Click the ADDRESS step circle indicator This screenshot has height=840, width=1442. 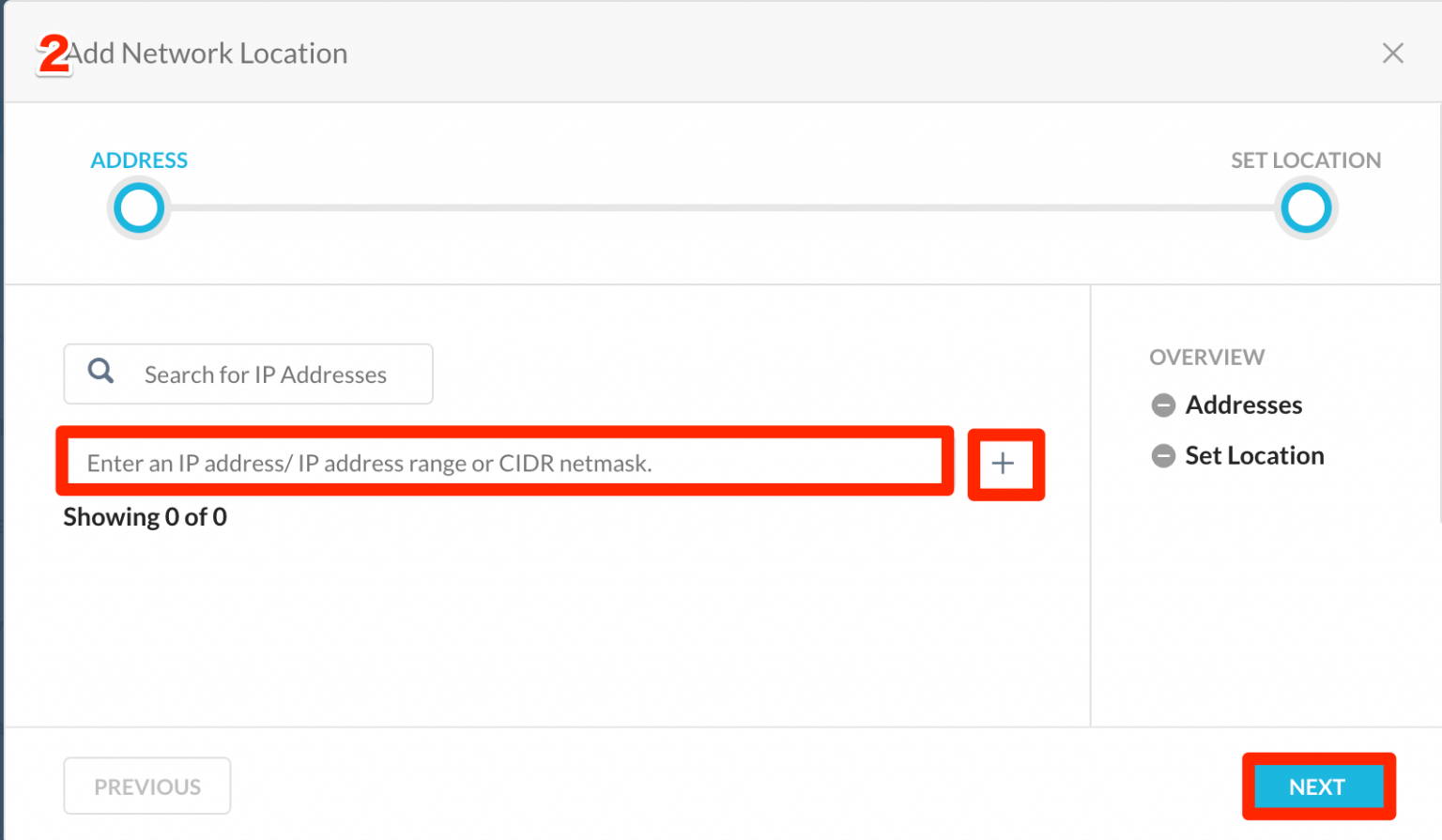point(139,208)
